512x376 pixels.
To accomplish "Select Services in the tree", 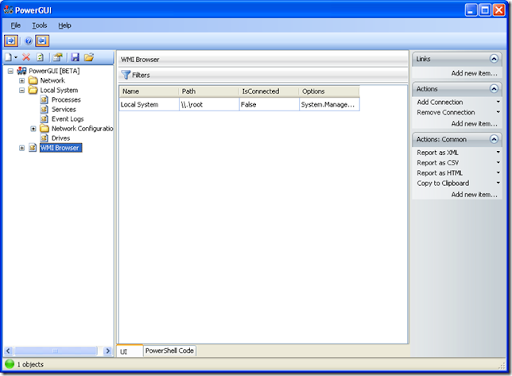I will 64,109.
